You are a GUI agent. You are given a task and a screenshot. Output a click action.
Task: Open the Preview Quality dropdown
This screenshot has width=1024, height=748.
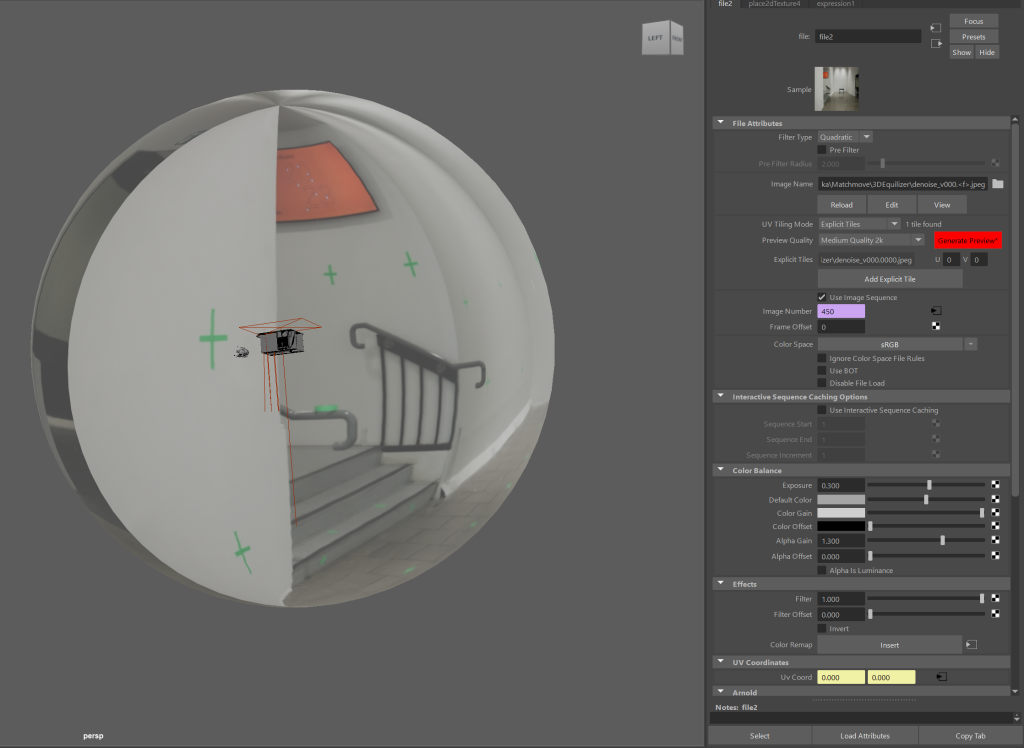coord(871,240)
